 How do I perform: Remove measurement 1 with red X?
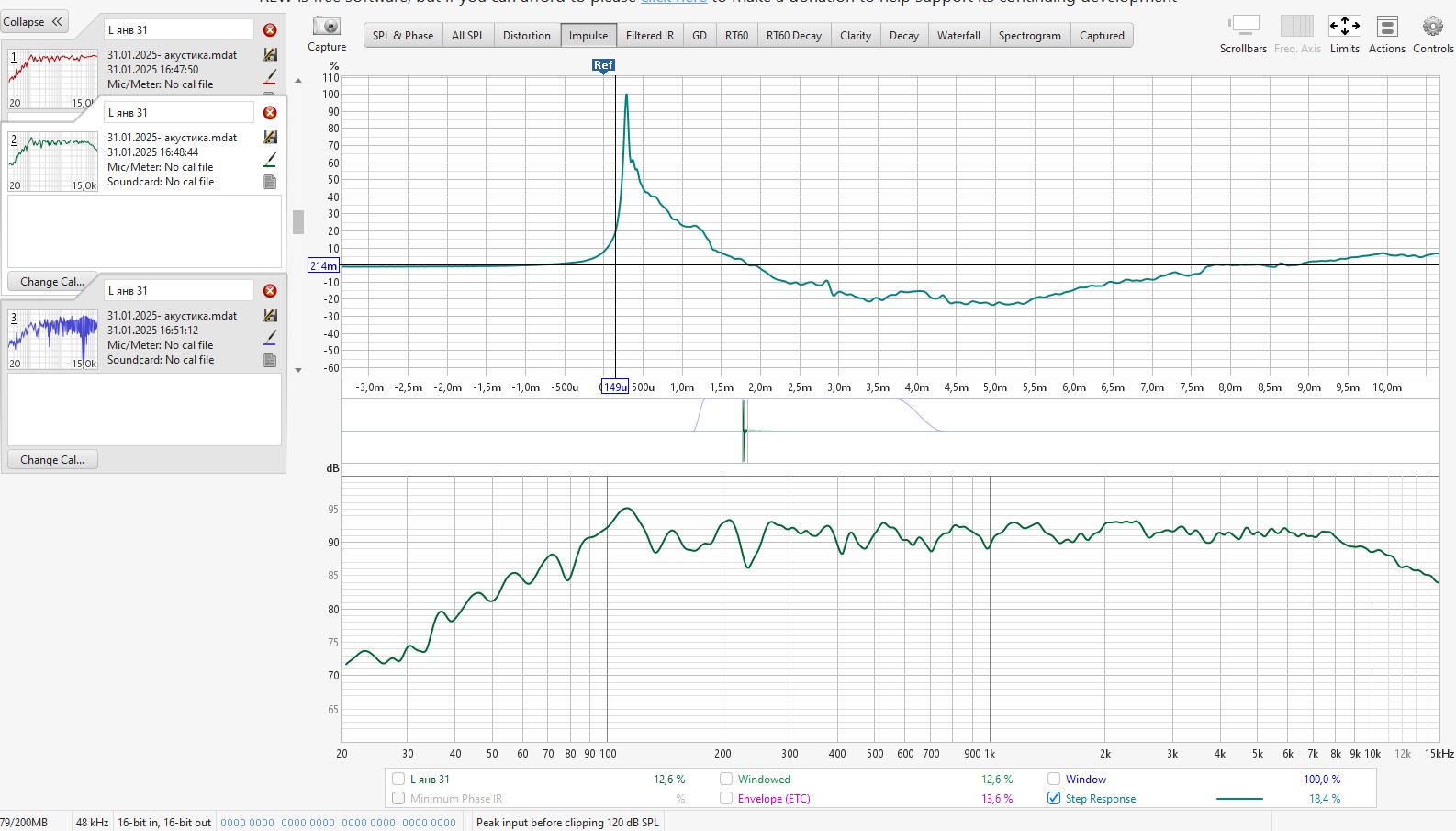pyautogui.click(x=270, y=30)
